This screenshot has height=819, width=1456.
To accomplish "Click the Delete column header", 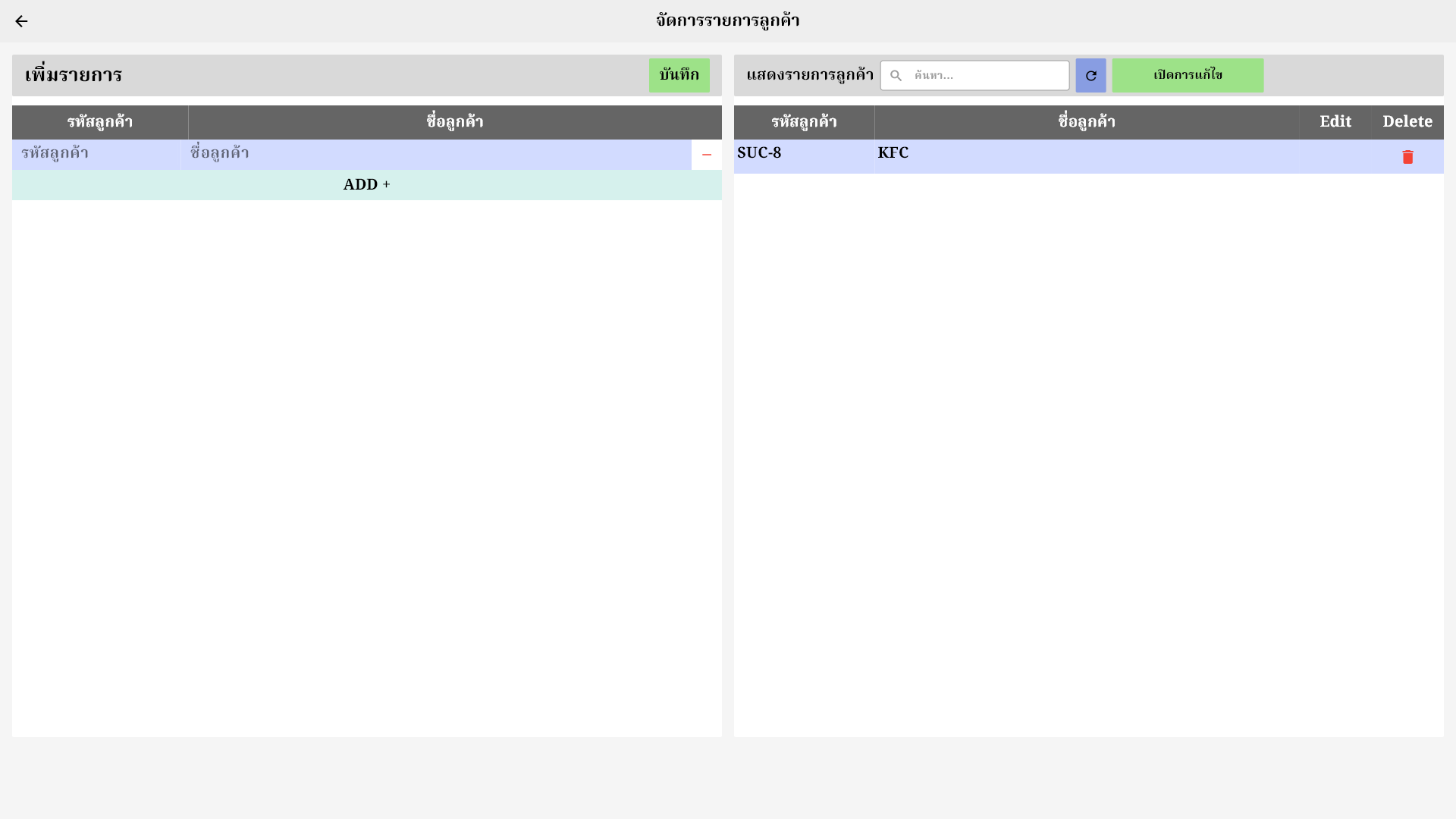I will 1407,122.
